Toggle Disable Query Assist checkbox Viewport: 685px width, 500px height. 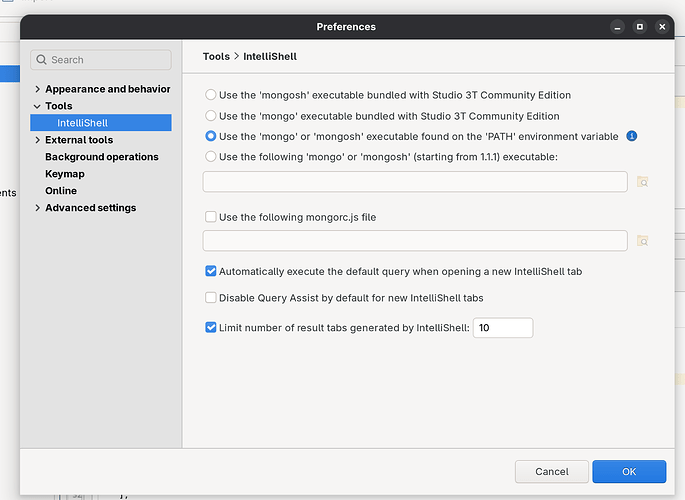click(211, 297)
